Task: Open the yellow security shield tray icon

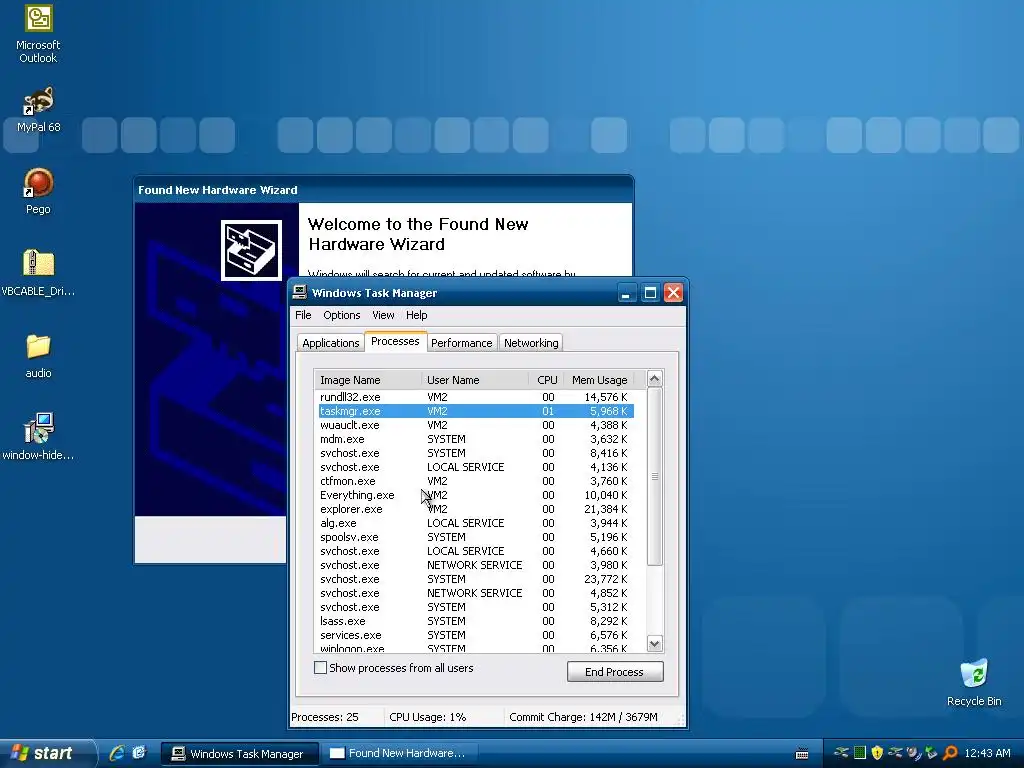Action: click(x=877, y=753)
